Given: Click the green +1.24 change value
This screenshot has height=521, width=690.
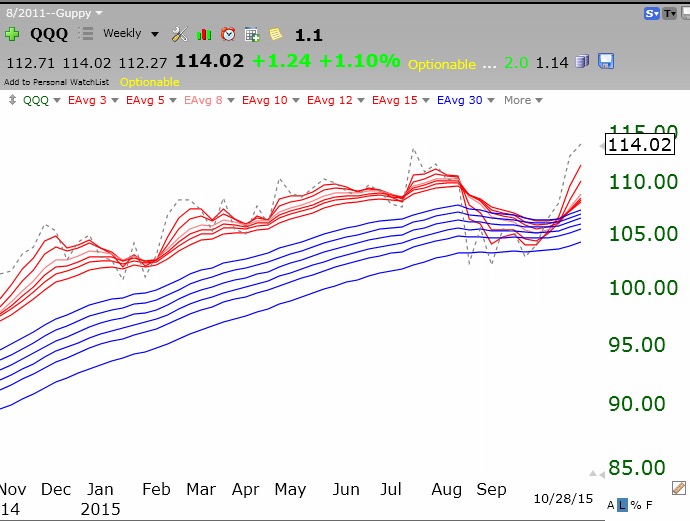Looking at the screenshot, I should (x=282, y=61).
